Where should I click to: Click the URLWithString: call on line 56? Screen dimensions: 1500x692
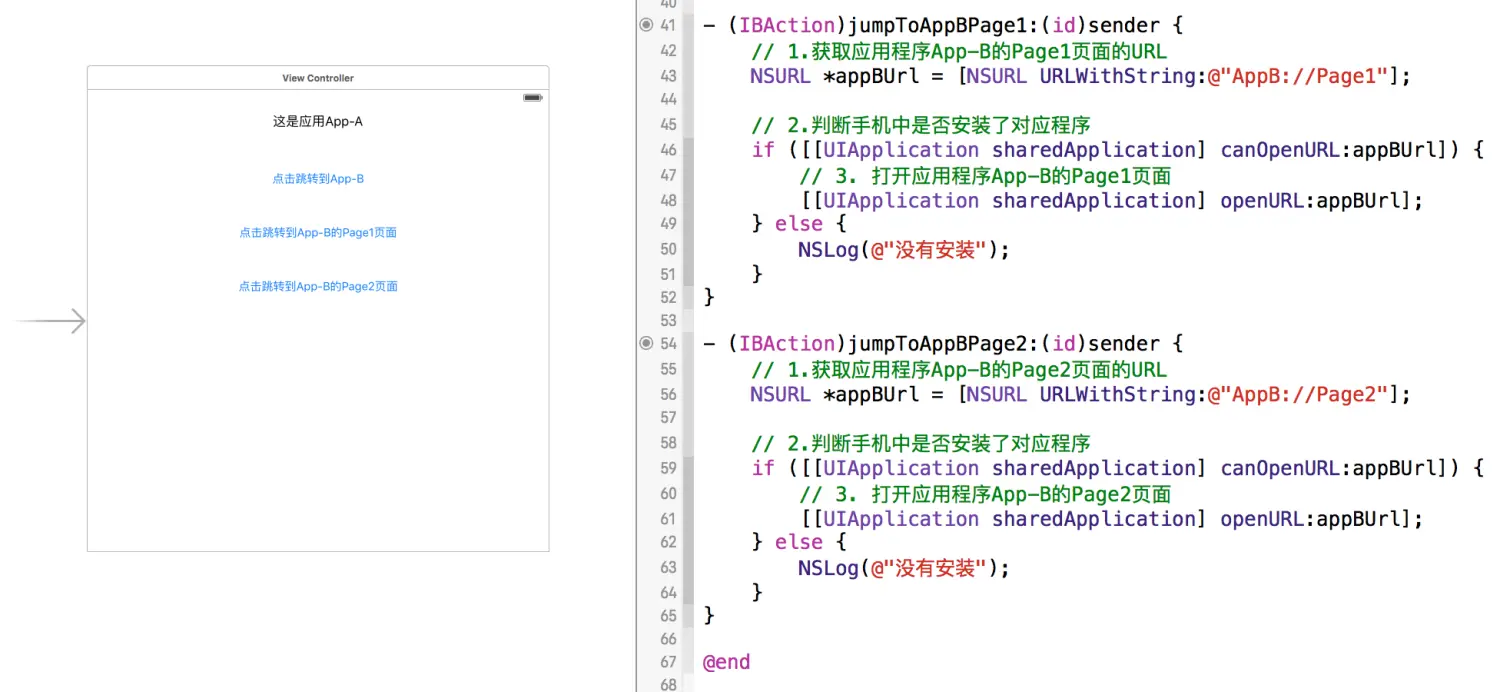pyautogui.click(x=1123, y=394)
